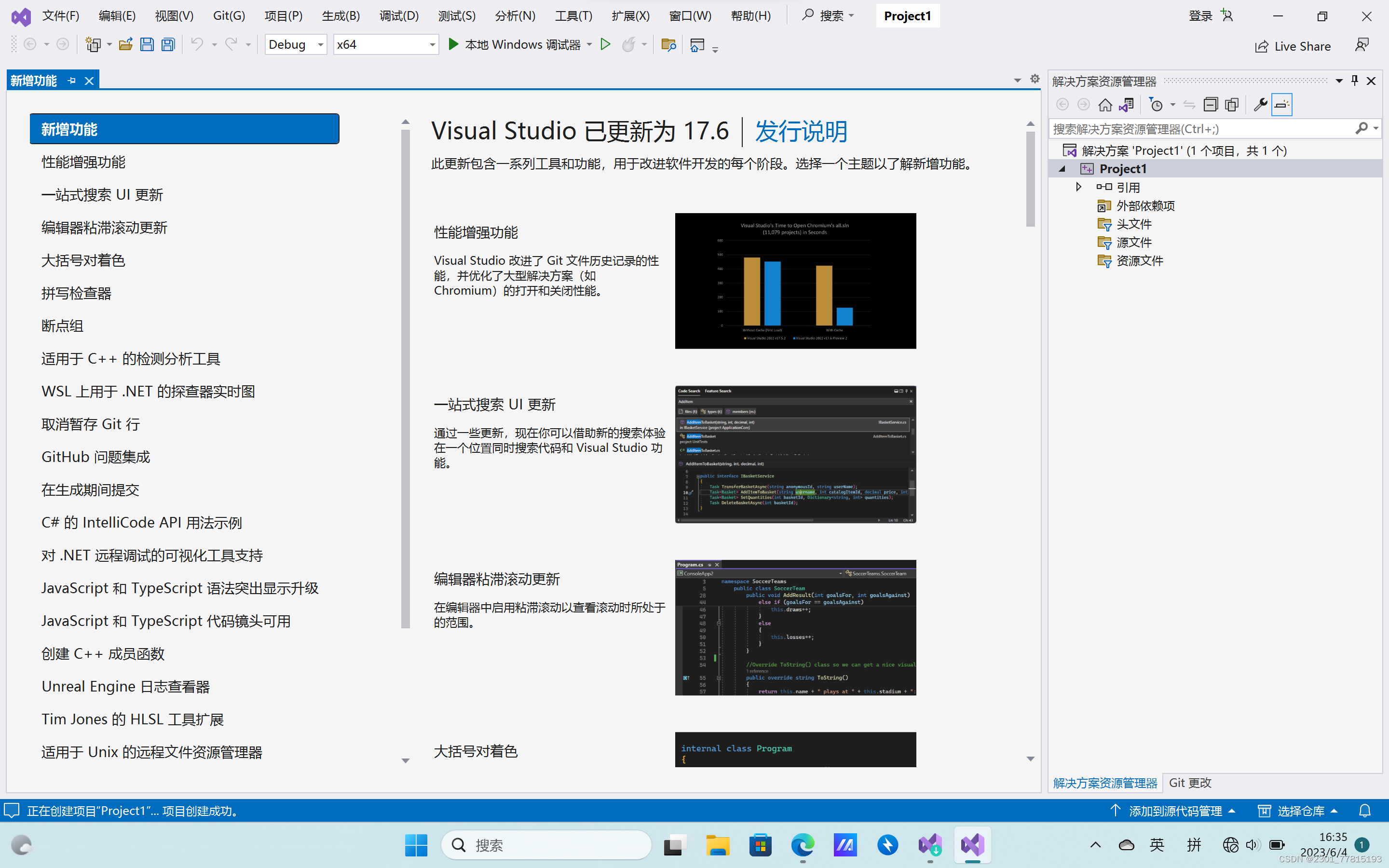Toggle pin on the 新增功能 tab
The height and width of the screenshot is (868, 1389).
72,81
